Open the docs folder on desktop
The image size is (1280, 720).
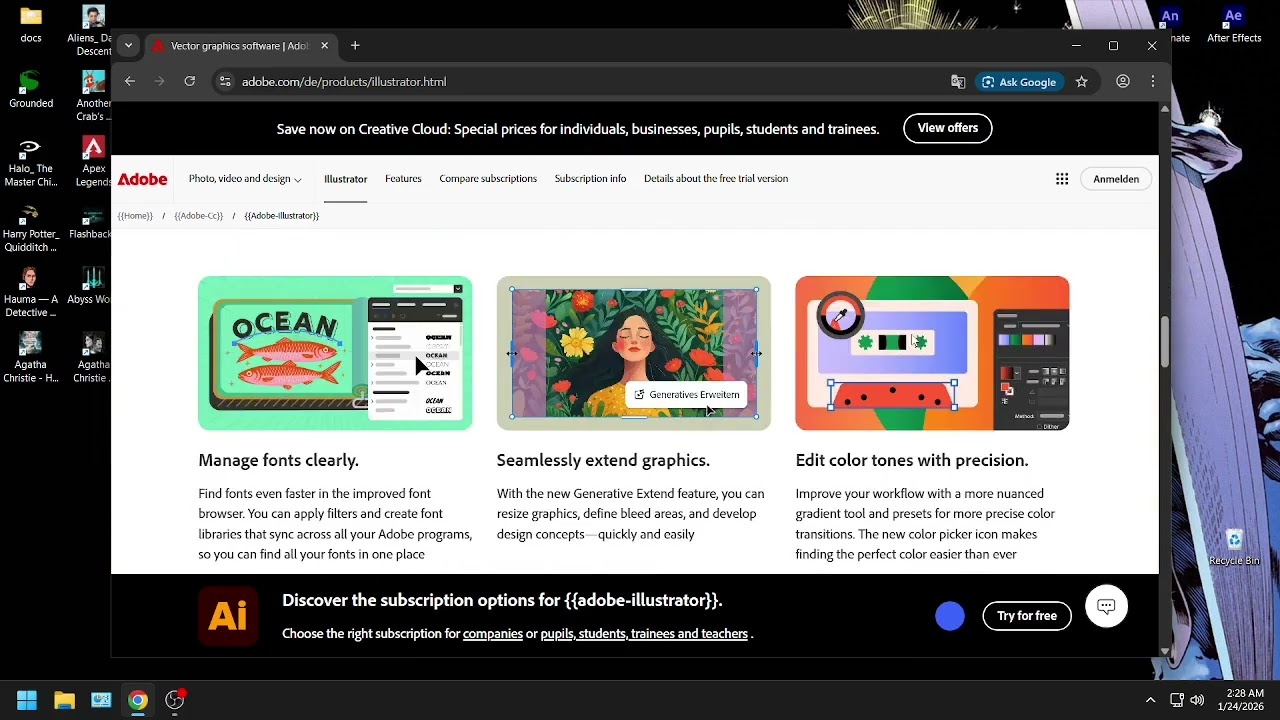pyautogui.click(x=31, y=25)
